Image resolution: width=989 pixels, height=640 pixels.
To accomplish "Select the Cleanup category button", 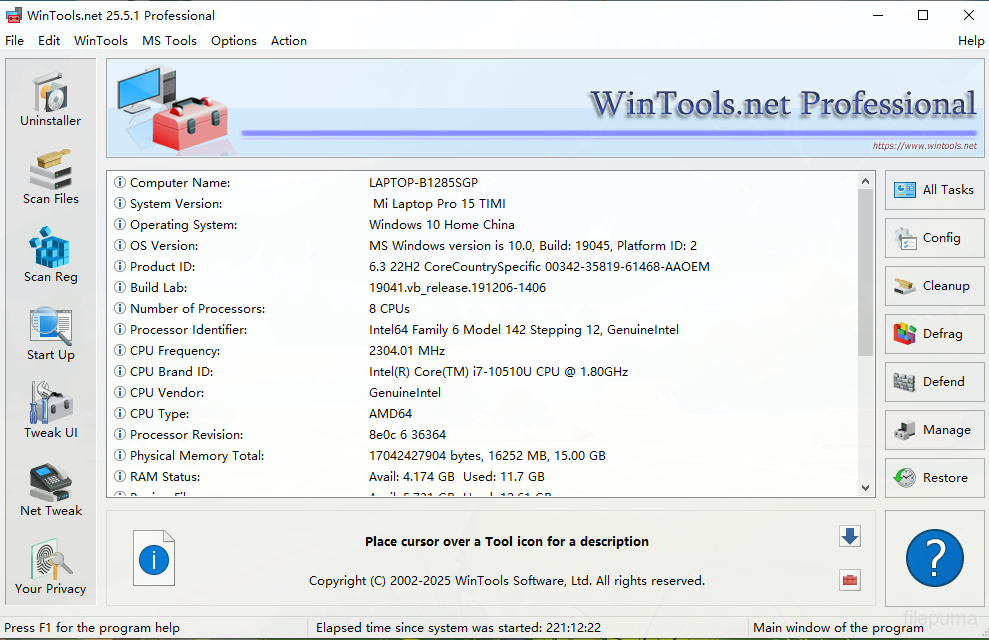I will click(934, 286).
